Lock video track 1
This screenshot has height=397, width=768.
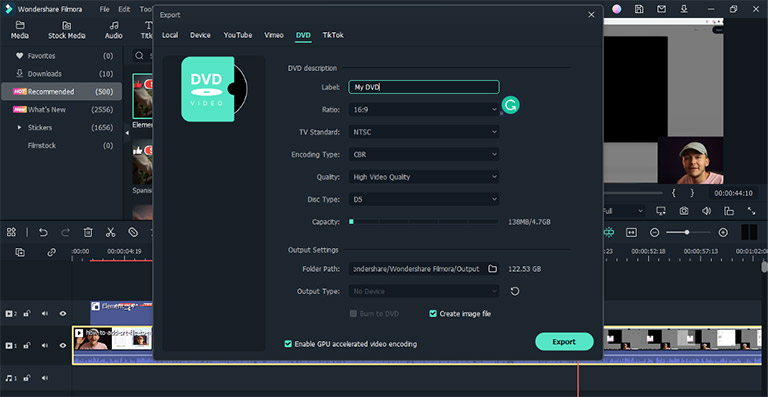pyautogui.click(x=27, y=346)
